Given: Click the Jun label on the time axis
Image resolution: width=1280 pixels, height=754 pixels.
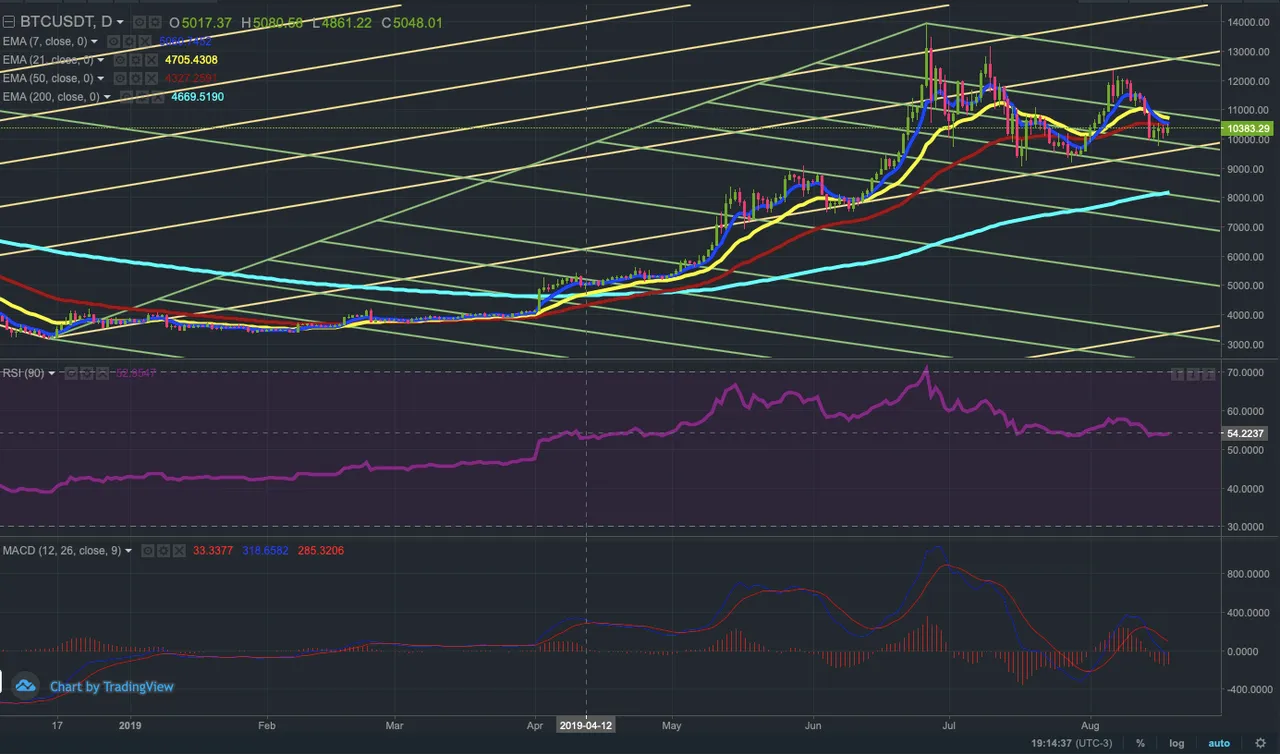Looking at the screenshot, I should (x=813, y=724).
